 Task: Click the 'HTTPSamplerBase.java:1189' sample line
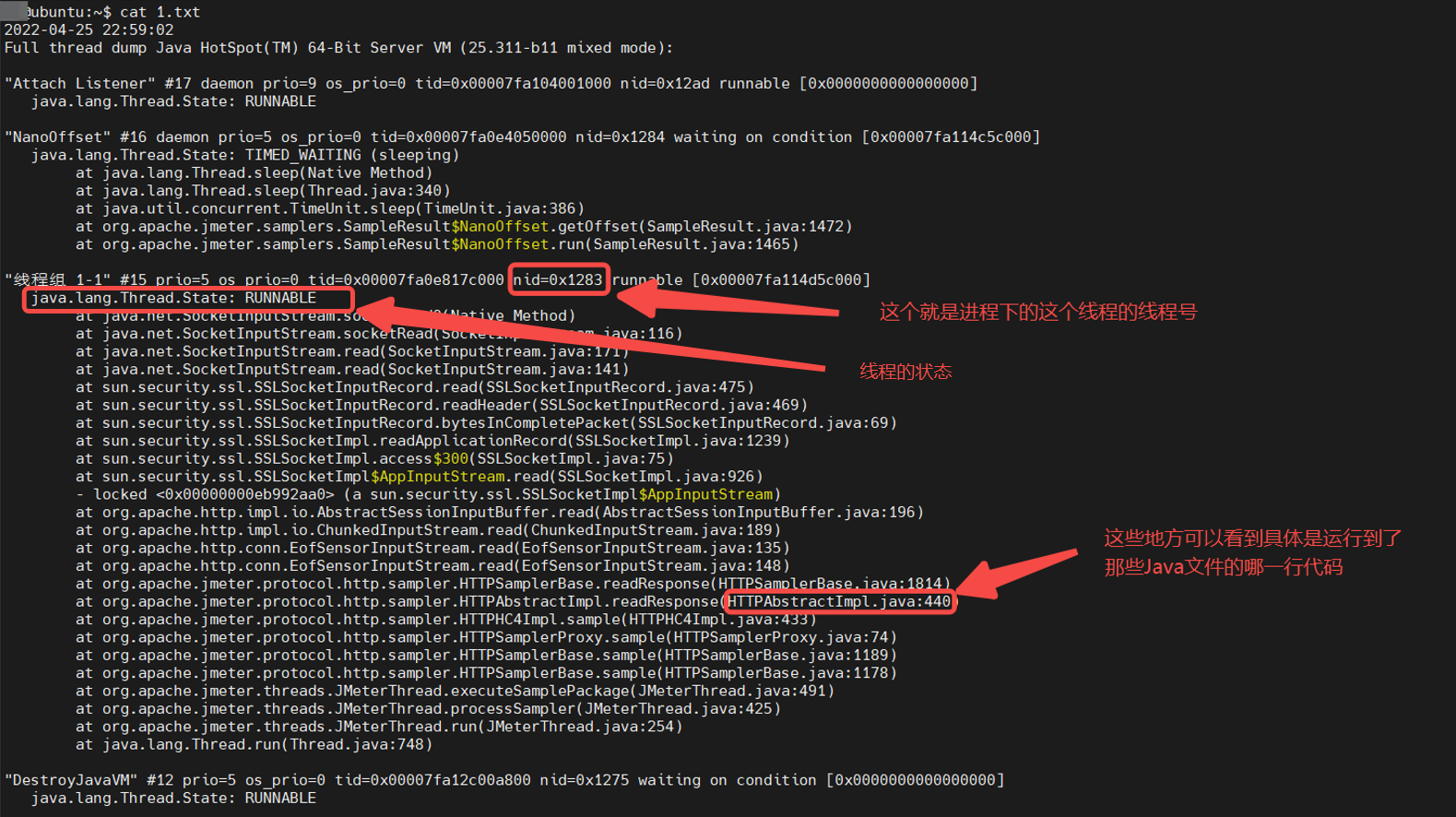(486, 656)
